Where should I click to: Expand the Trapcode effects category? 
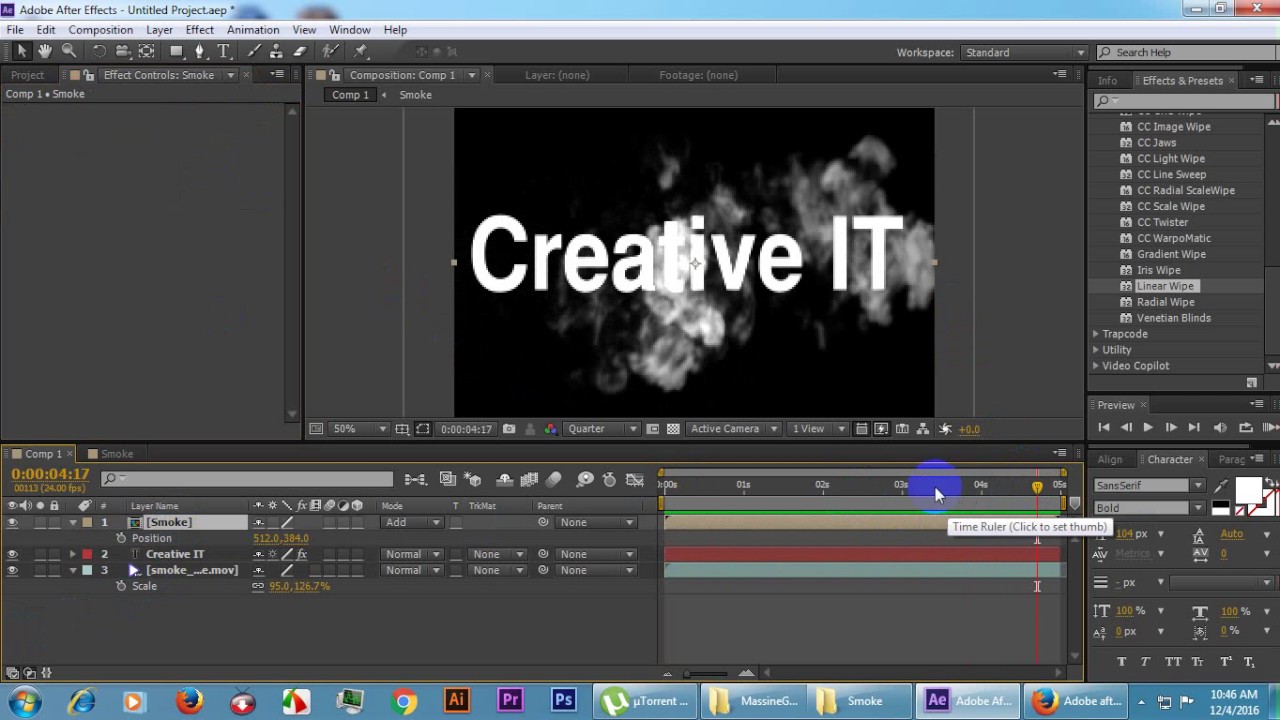click(1095, 334)
